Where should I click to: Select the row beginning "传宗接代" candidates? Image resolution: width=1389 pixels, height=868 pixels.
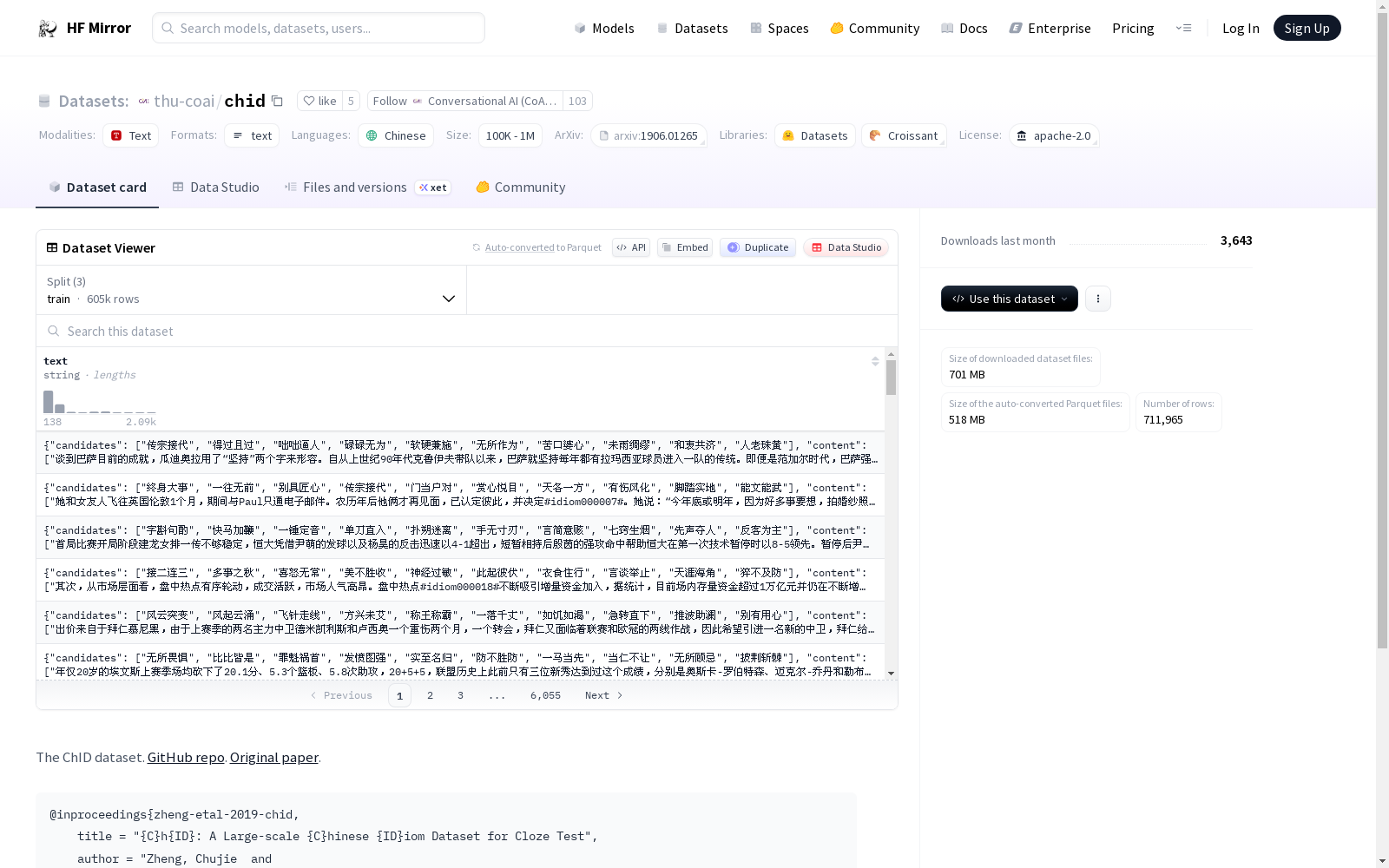460,452
